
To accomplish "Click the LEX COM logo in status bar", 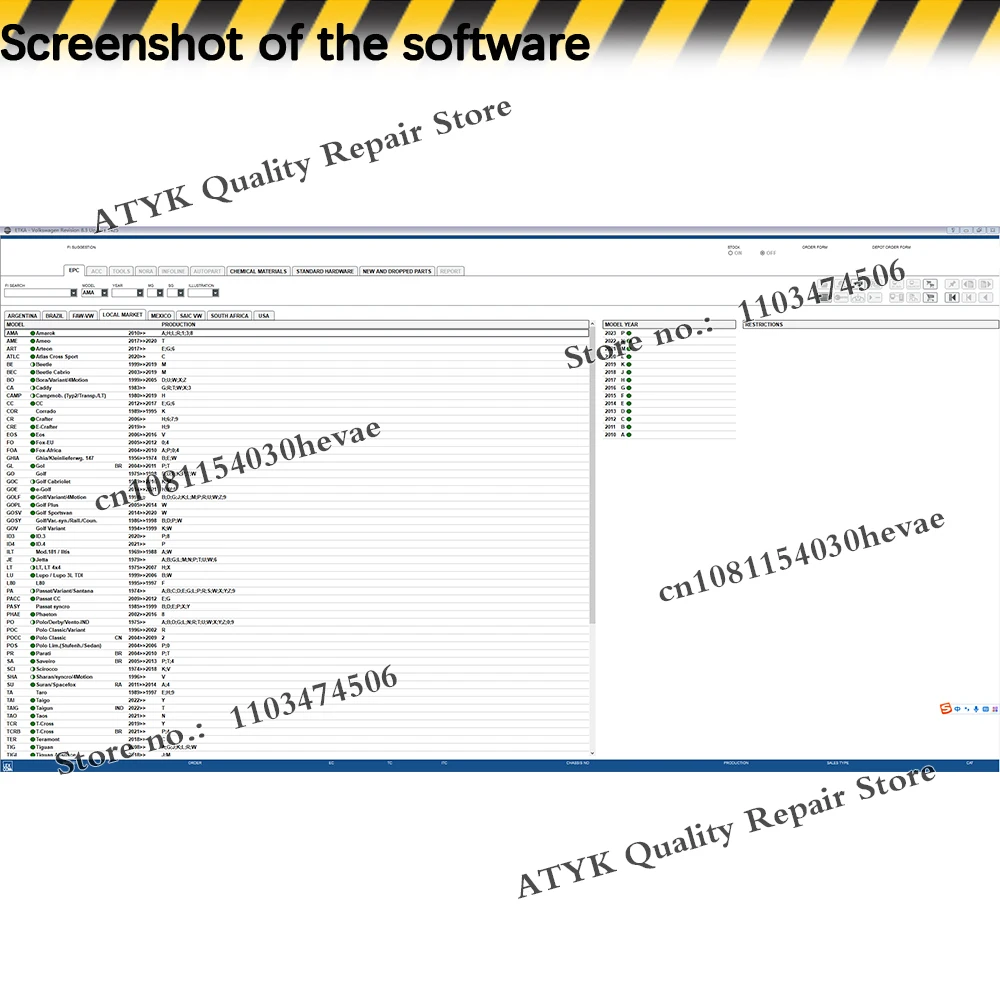I will point(8,766).
